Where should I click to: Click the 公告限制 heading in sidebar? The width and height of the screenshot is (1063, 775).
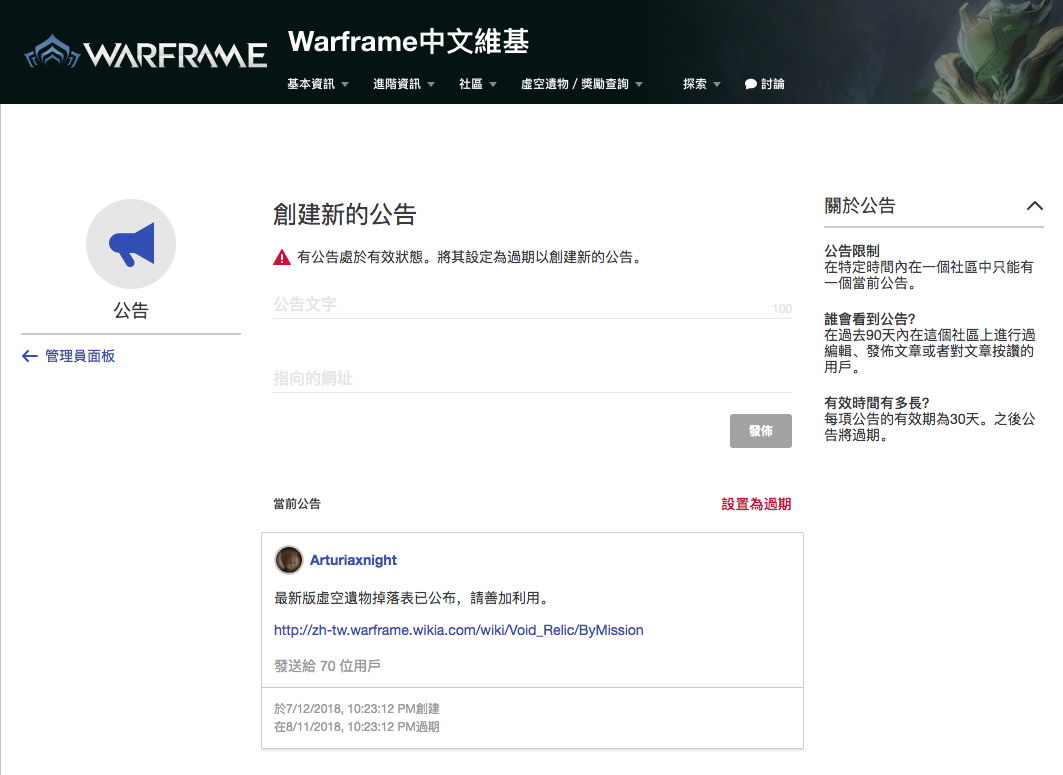[x=851, y=251]
